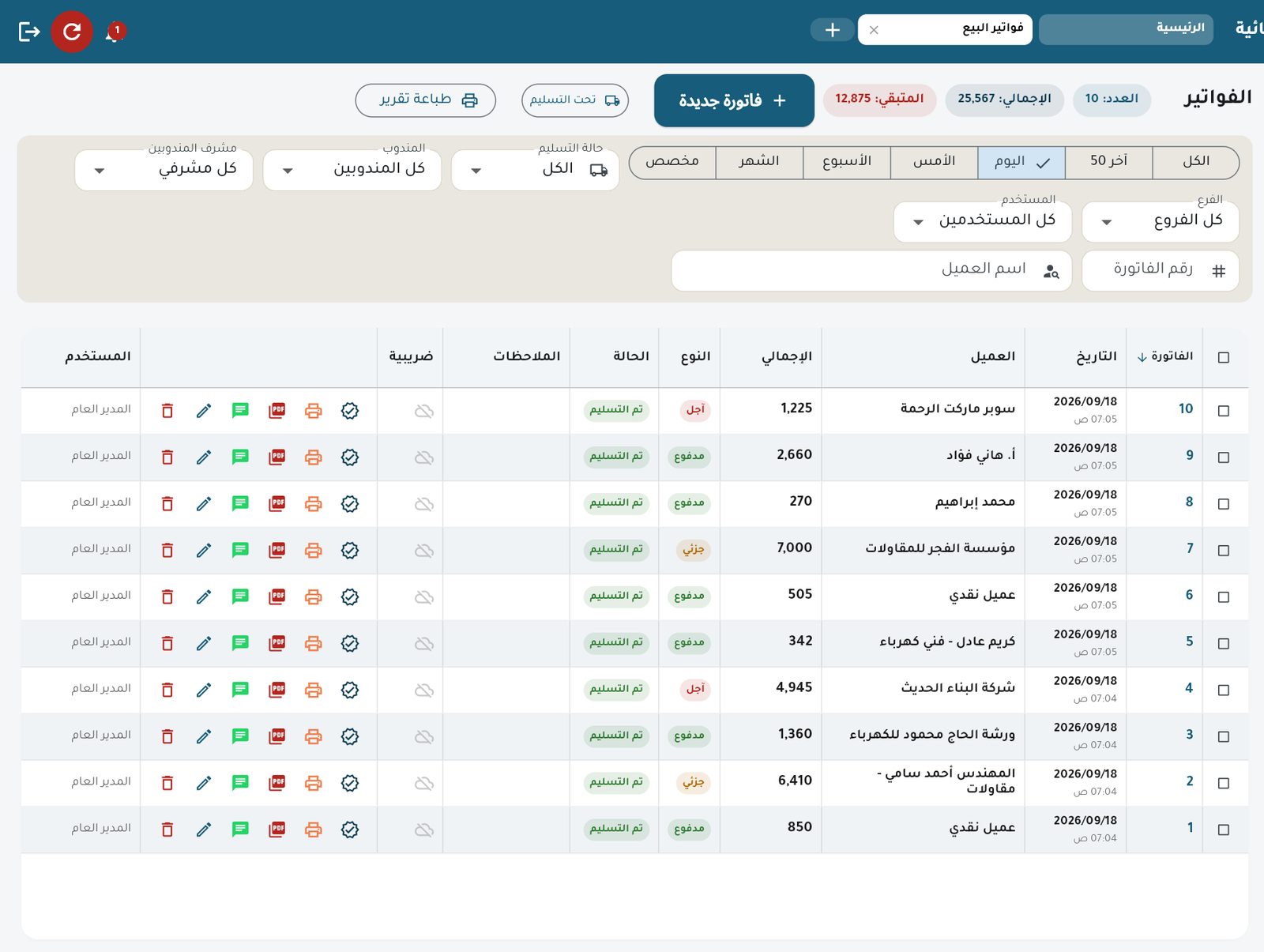Open مشرف المندوبين dropdown

164,170
